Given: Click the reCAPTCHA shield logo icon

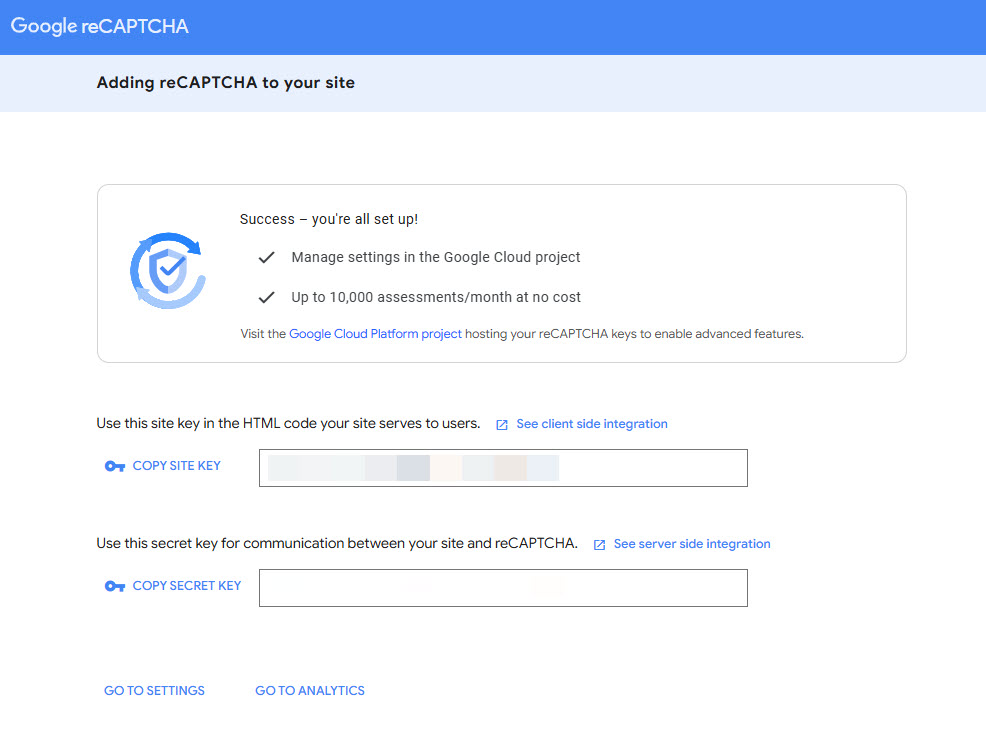Looking at the screenshot, I should (x=168, y=270).
